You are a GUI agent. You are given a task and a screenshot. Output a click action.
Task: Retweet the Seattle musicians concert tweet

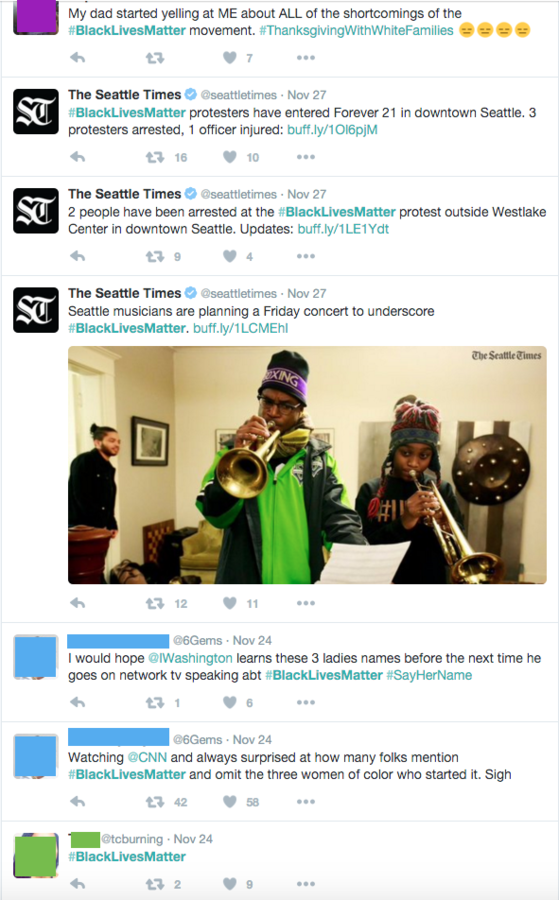click(x=155, y=603)
